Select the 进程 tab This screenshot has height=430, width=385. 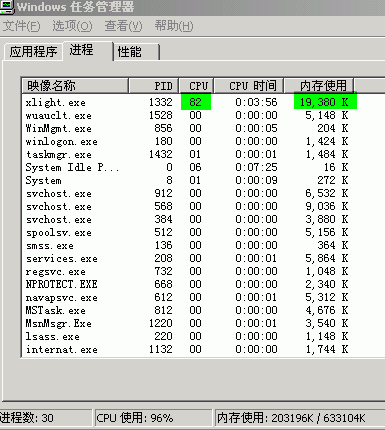[88, 50]
